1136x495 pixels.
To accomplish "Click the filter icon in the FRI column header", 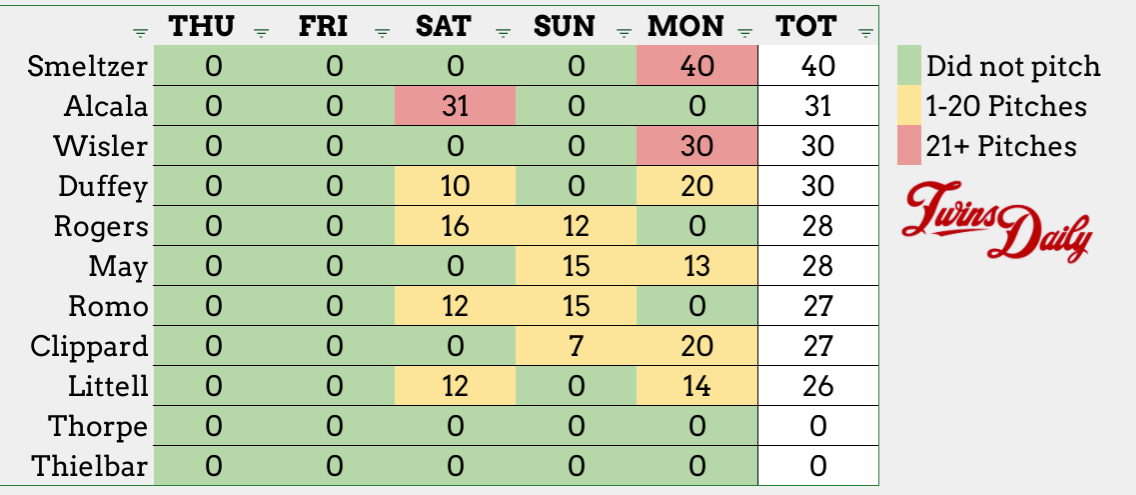I will click(381, 32).
